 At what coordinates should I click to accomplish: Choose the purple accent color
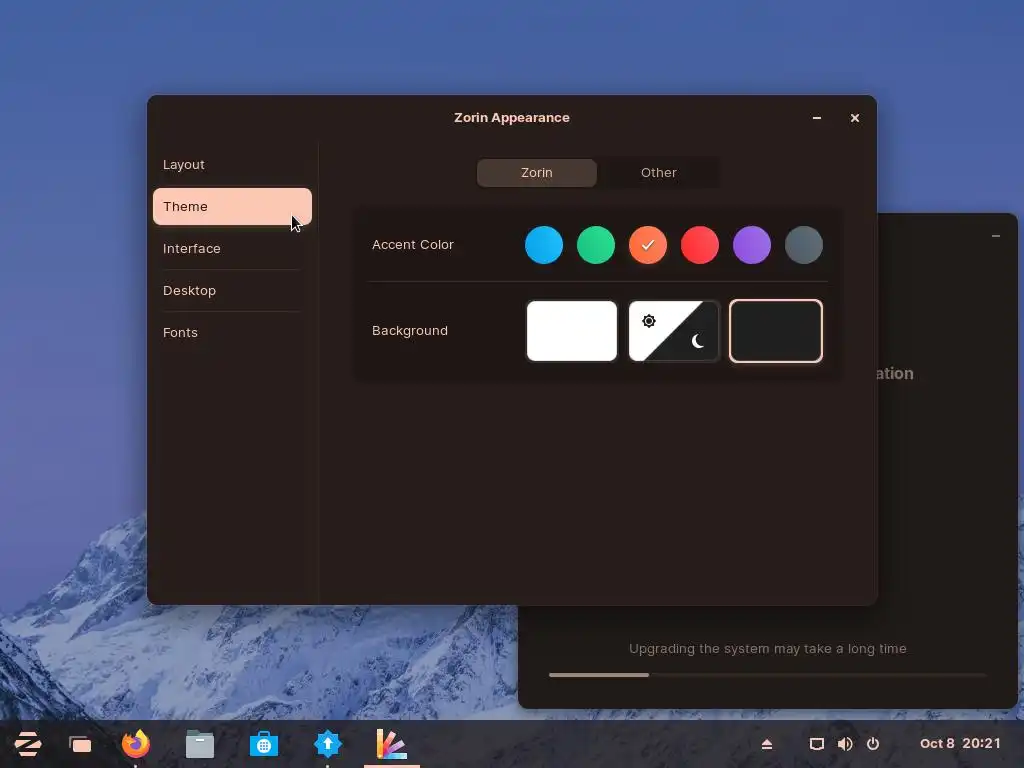tap(752, 245)
